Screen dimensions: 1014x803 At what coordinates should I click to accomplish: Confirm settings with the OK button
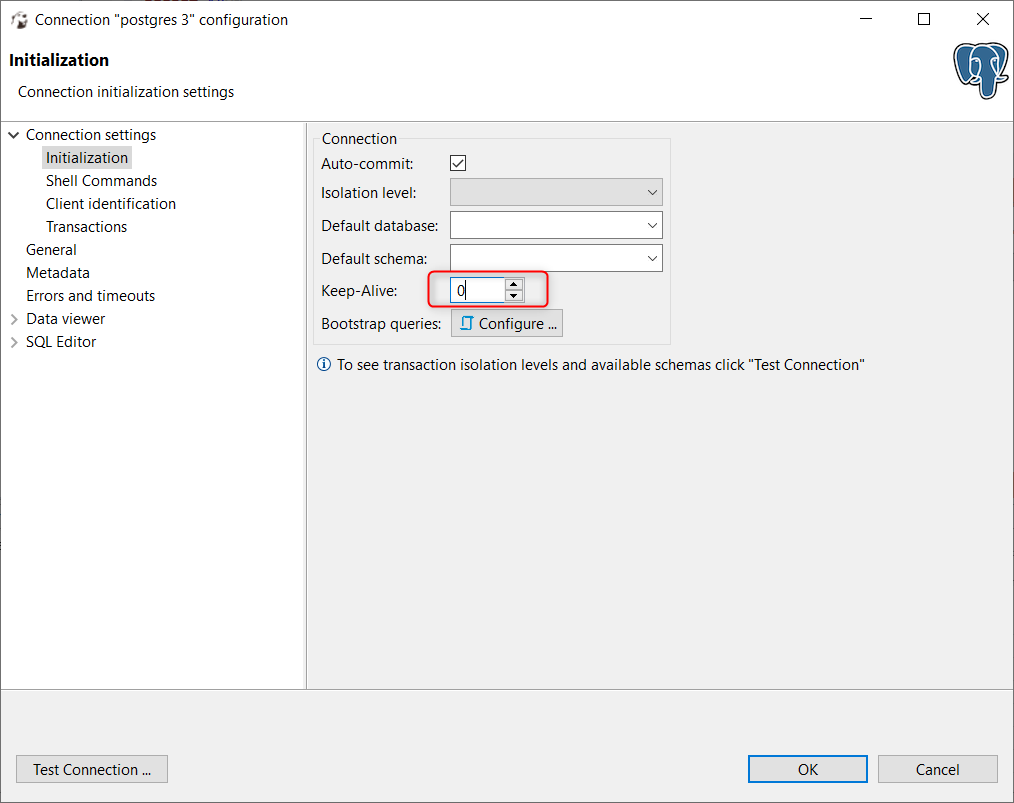pos(807,769)
